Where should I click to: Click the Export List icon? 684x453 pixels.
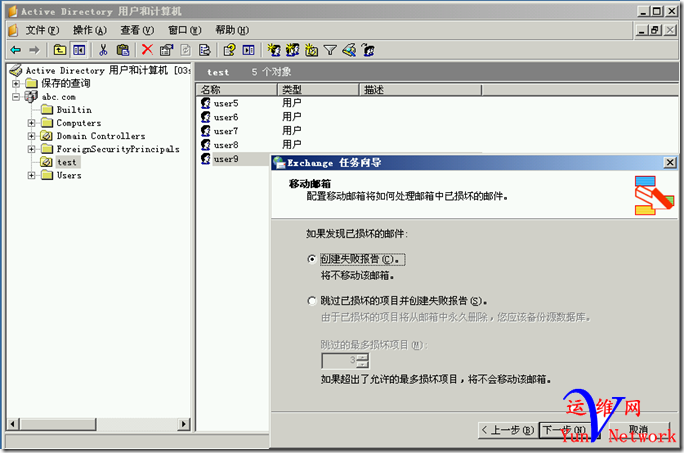pyautogui.click(x=205, y=50)
